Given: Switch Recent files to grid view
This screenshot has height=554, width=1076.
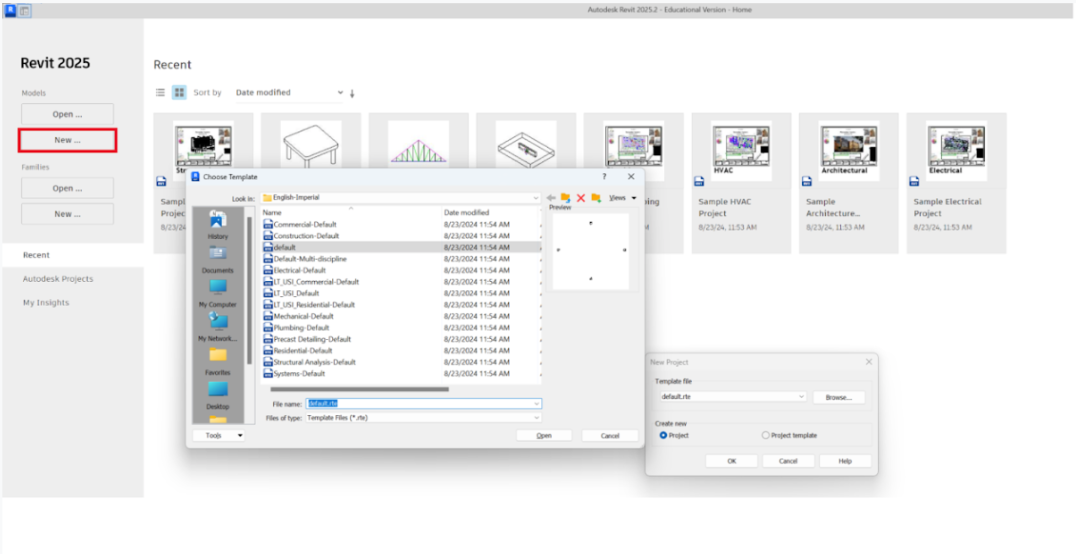Looking at the screenshot, I should (179, 93).
